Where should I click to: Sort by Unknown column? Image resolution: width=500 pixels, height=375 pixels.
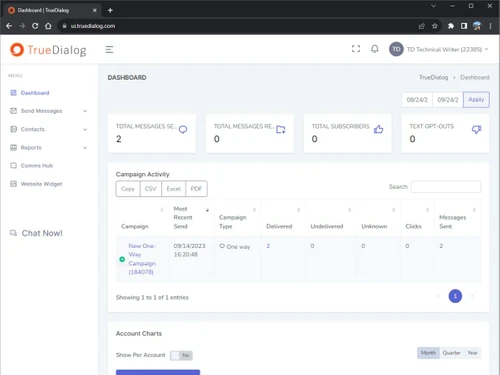tap(378, 218)
